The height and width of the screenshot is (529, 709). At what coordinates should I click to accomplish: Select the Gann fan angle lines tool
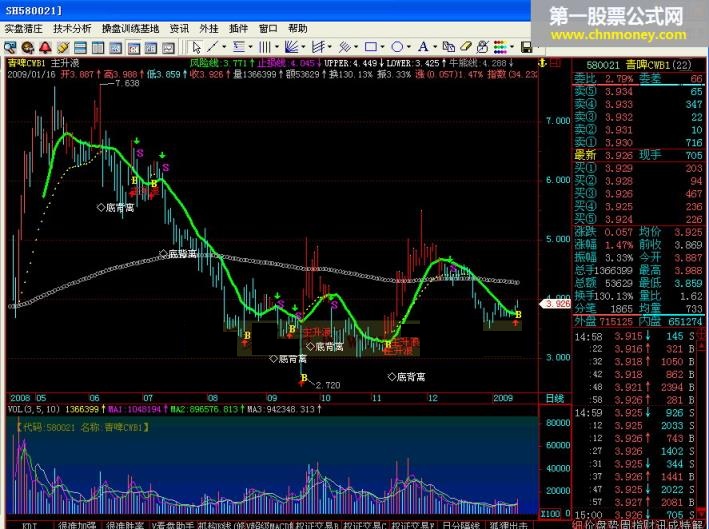291,47
